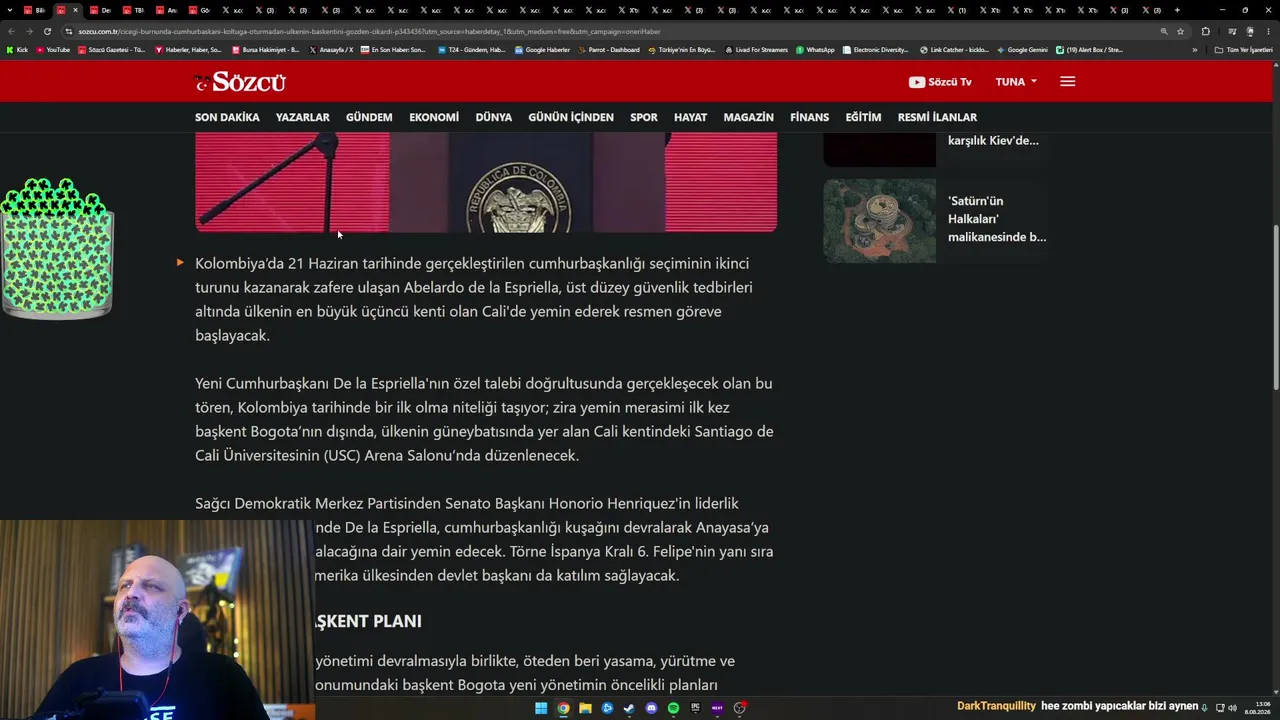The height and width of the screenshot is (720, 1280).
Task: Open the browser Extensions puzzle icon
Action: pyautogui.click(x=1205, y=31)
